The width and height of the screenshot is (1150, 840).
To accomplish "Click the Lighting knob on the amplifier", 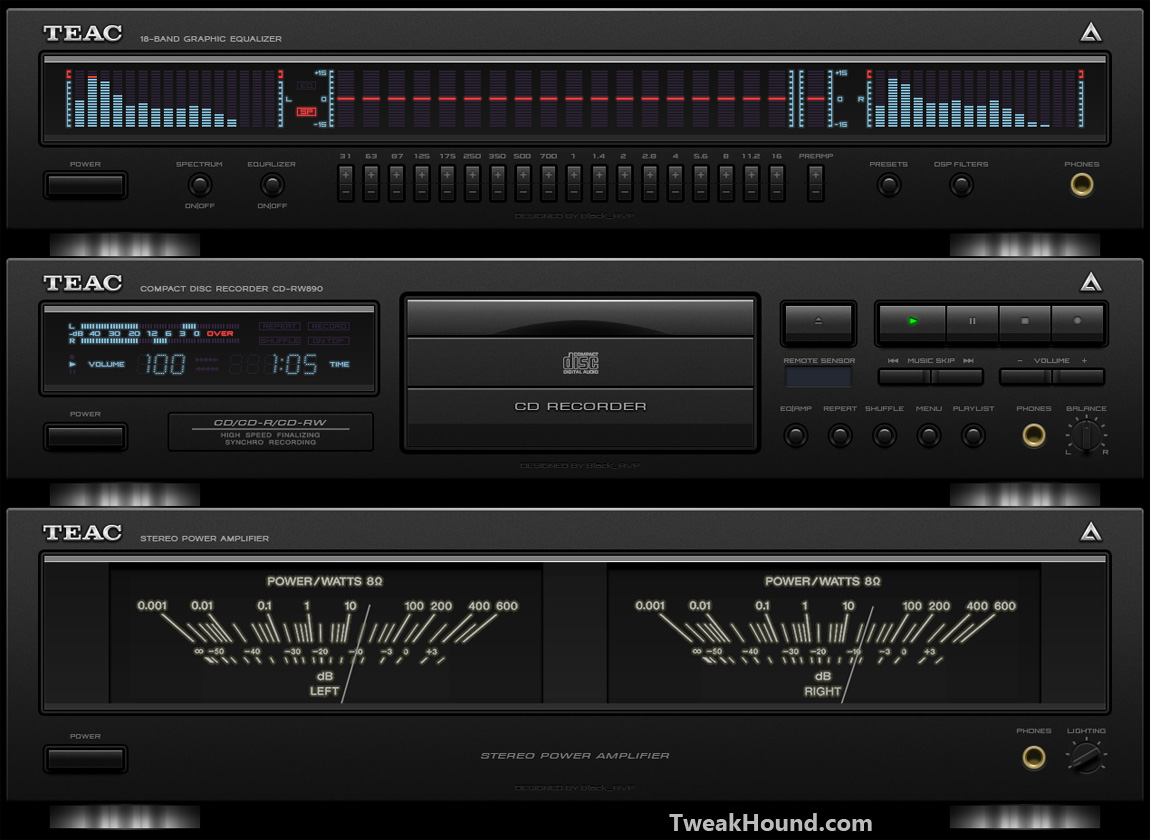I will pyautogui.click(x=1086, y=757).
